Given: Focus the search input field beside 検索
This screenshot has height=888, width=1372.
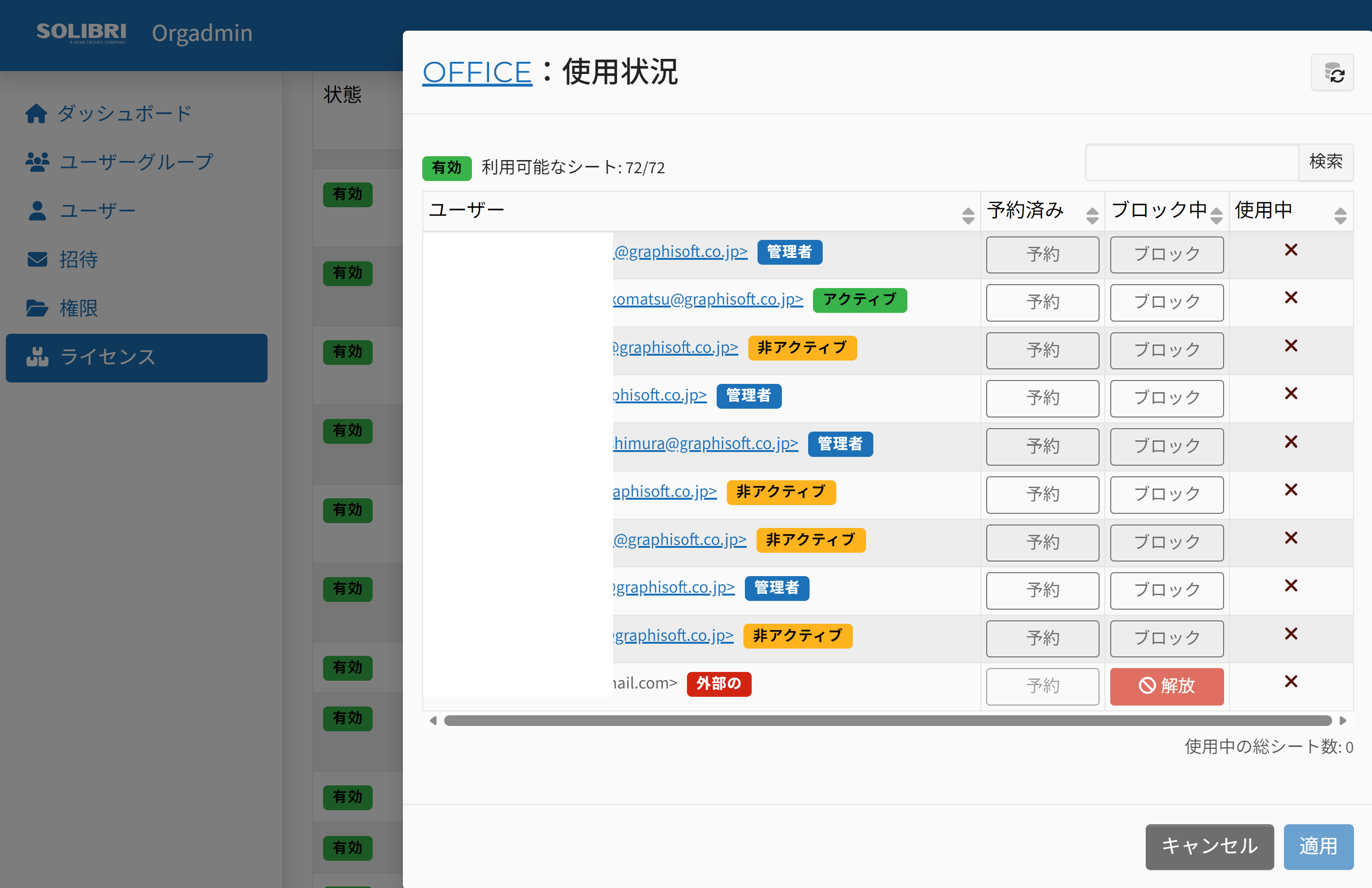Looking at the screenshot, I should pyautogui.click(x=1191, y=162).
